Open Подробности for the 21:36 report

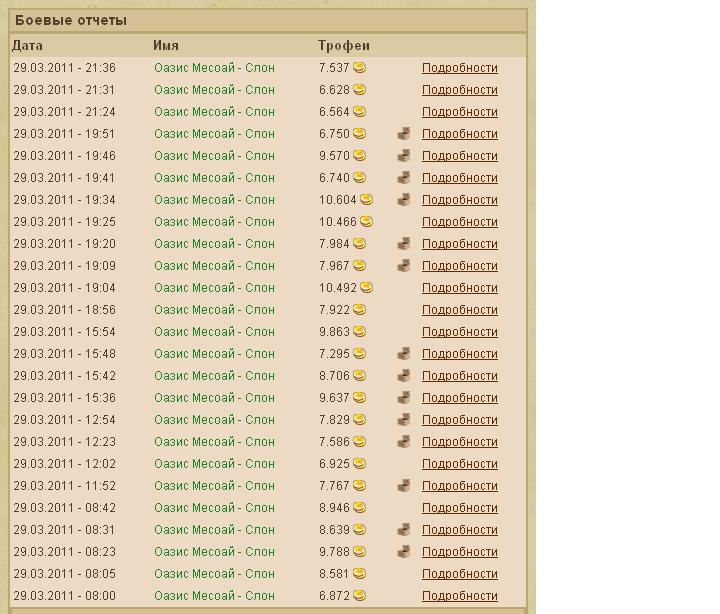pyautogui.click(x=460, y=68)
